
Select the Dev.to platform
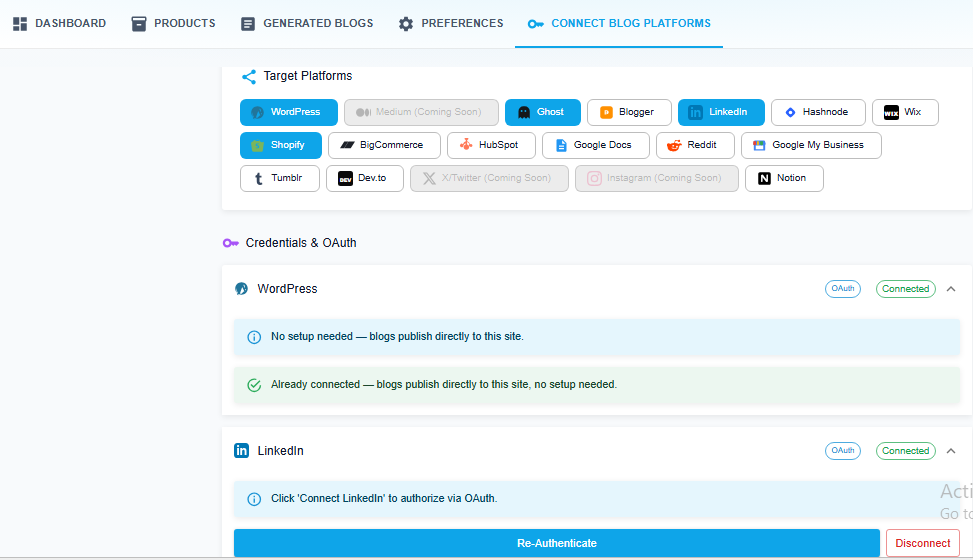tap(365, 178)
